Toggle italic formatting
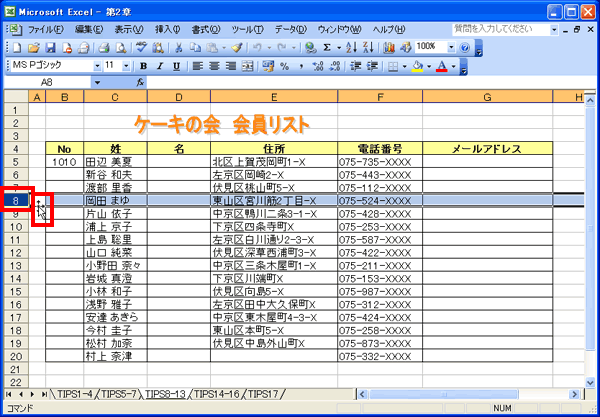Viewport: 600px width, 417px height. click(x=160, y=67)
